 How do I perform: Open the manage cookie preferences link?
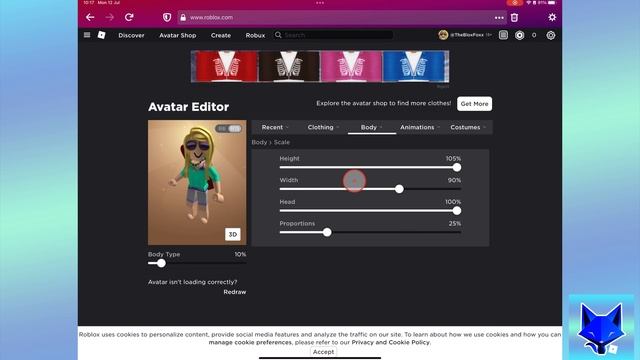(x=250, y=342)
